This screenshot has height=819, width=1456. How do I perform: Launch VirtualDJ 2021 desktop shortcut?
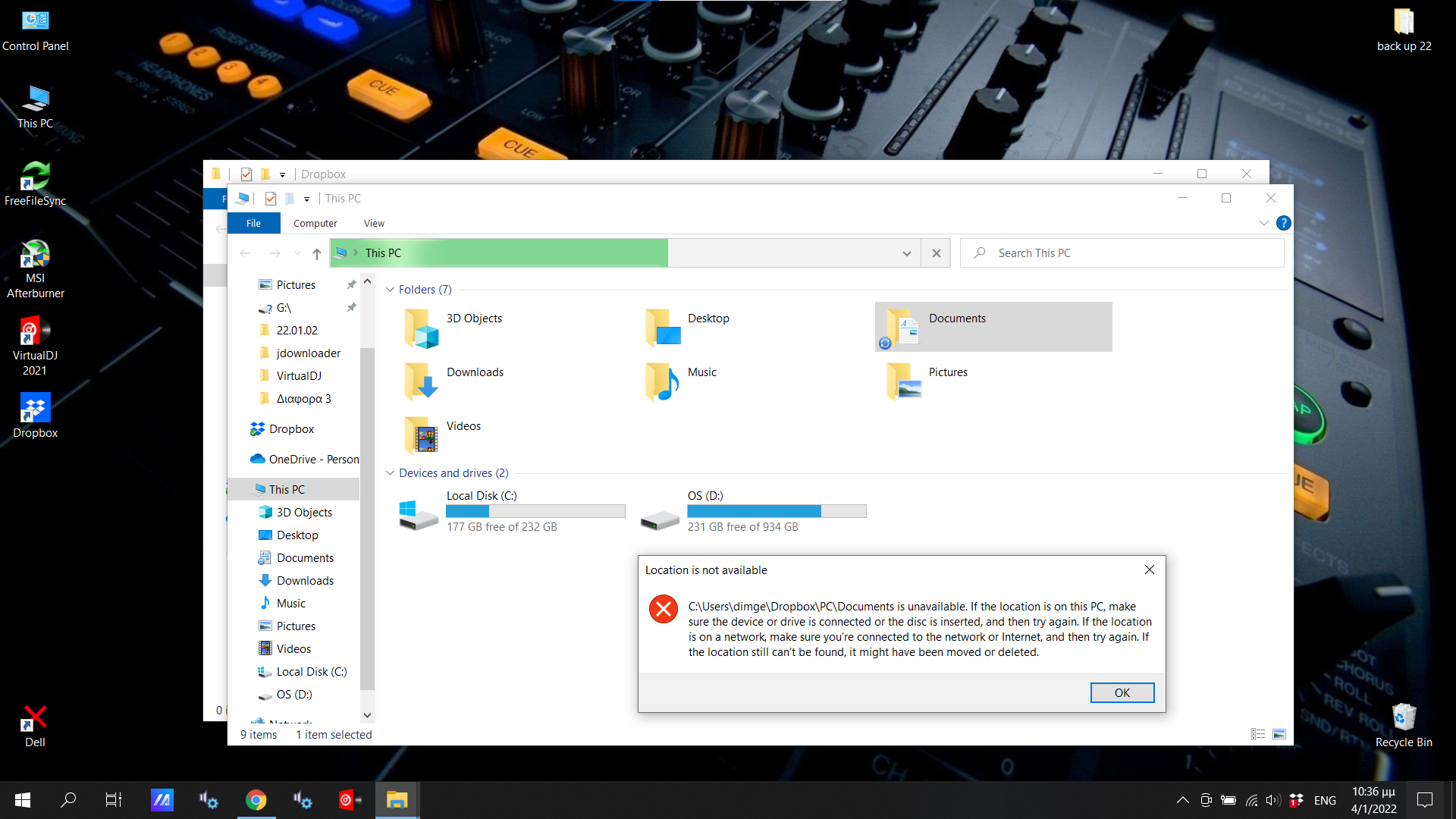[35, 347]
